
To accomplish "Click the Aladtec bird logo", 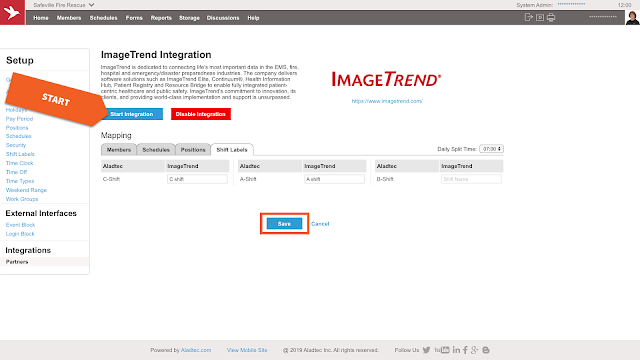I will pos(12,12).
